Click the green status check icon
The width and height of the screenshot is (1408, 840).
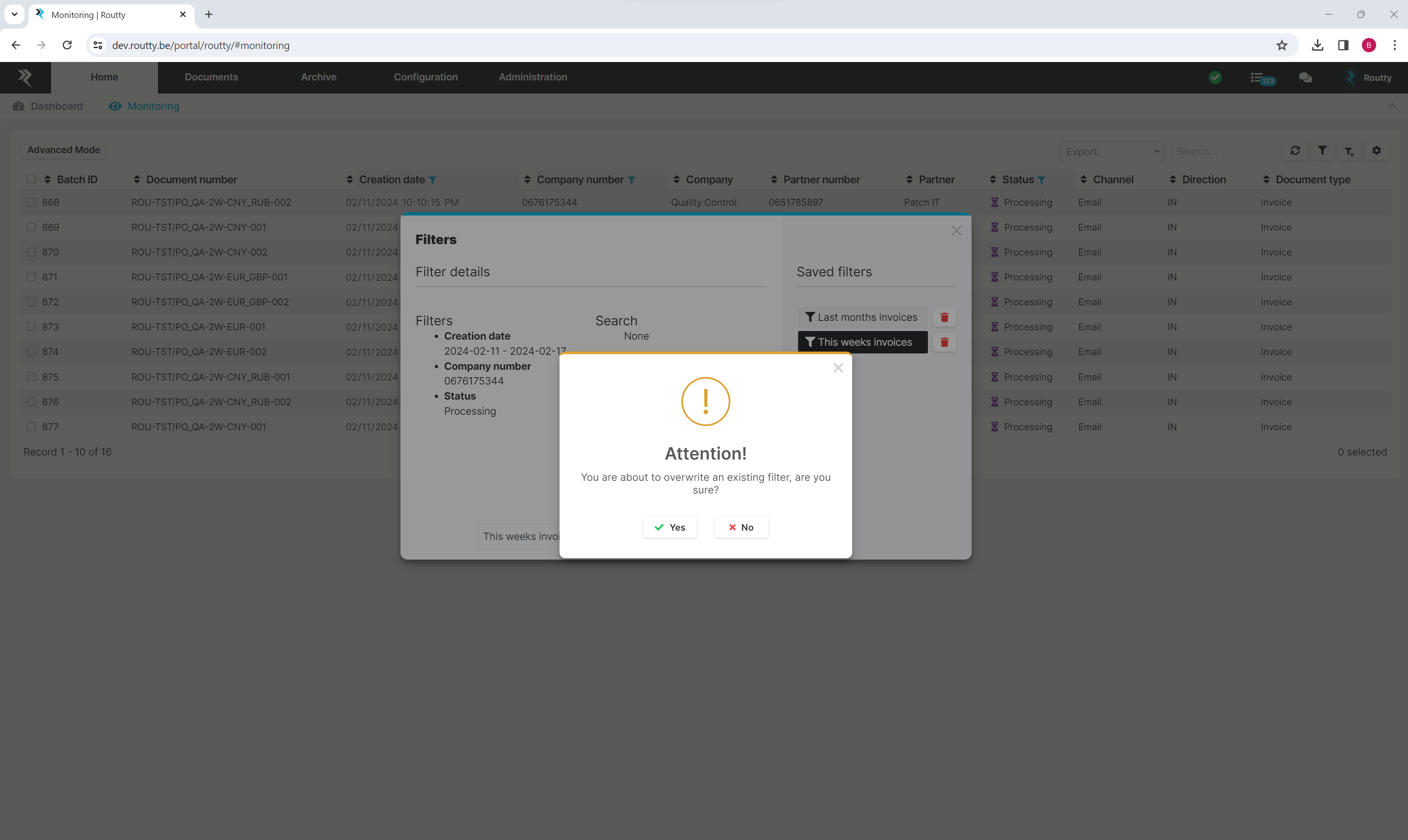[x=1215, y=78]
